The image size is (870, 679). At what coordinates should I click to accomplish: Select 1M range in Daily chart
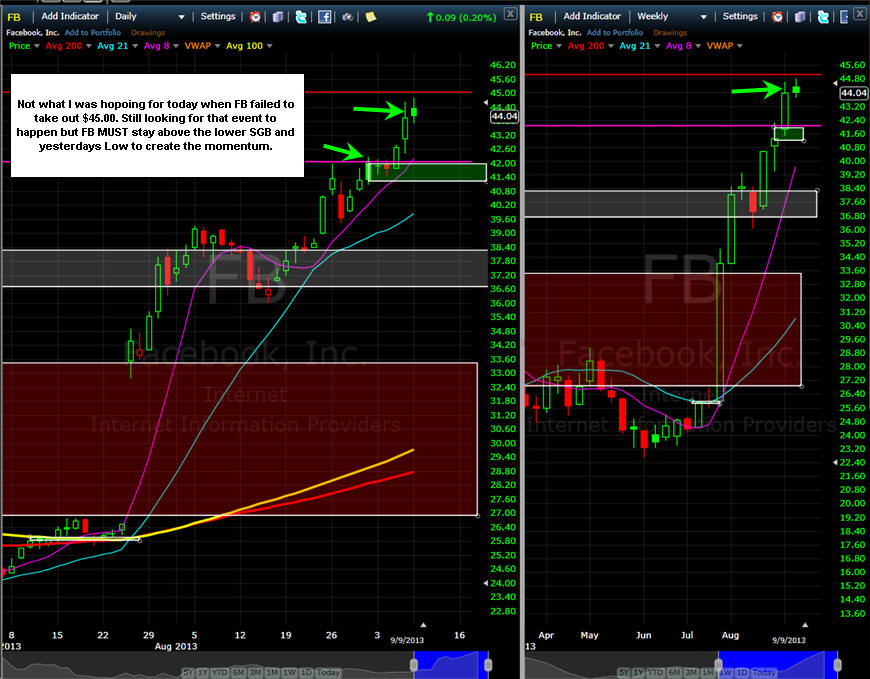(x=272, y=672)
